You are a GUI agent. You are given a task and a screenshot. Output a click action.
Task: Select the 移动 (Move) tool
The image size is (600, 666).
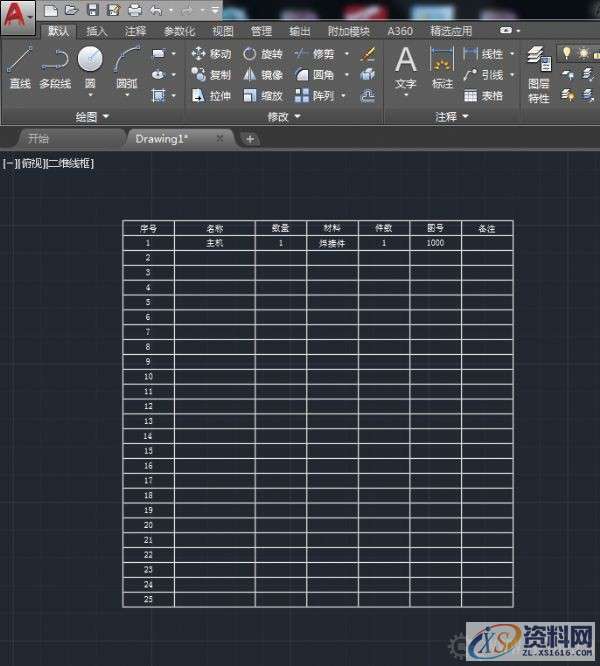(211, 54)
